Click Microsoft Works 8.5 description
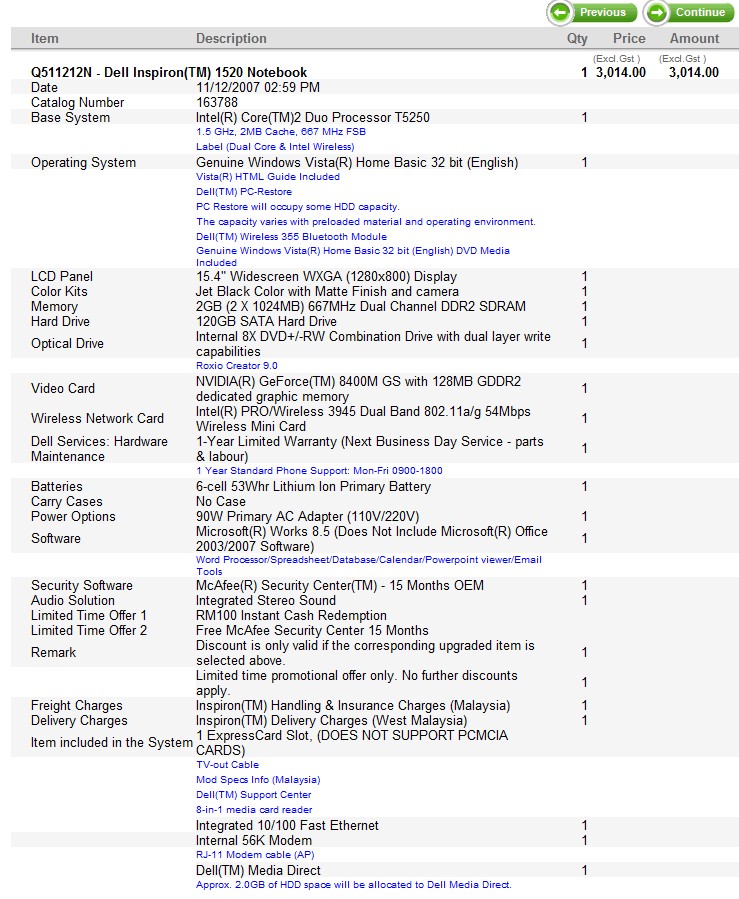The height and width of the screenshot is (899, 739). (x=372, y=538)
